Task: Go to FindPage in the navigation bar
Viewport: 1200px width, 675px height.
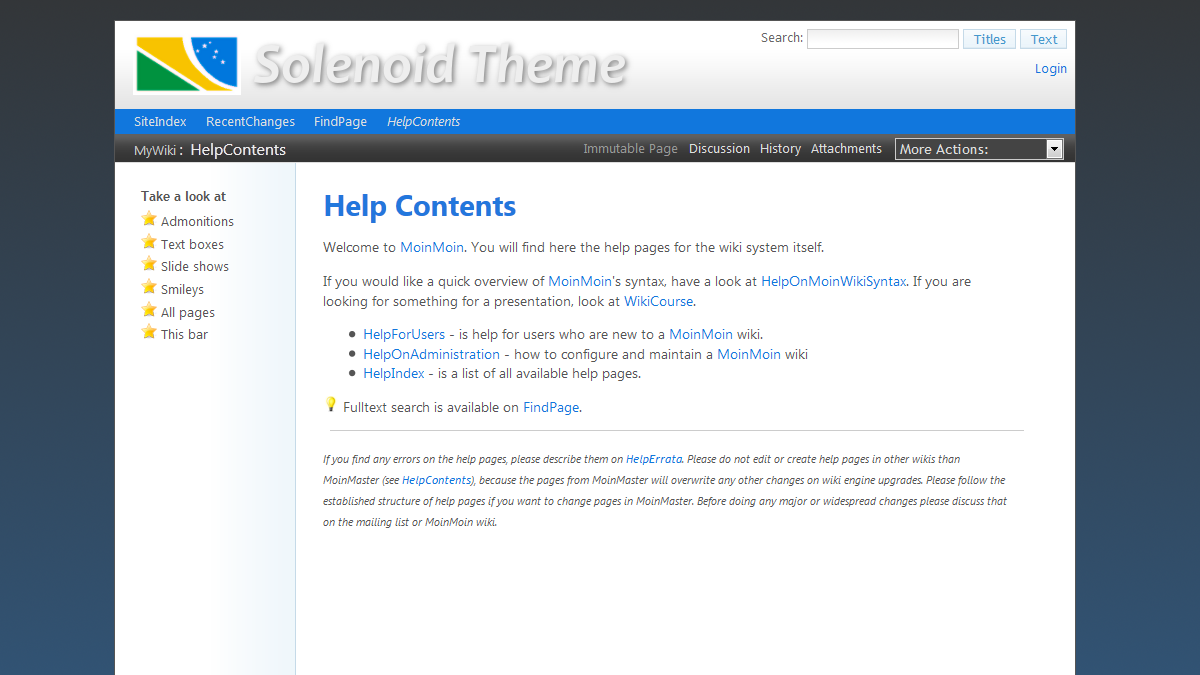Action: (340, 122)
